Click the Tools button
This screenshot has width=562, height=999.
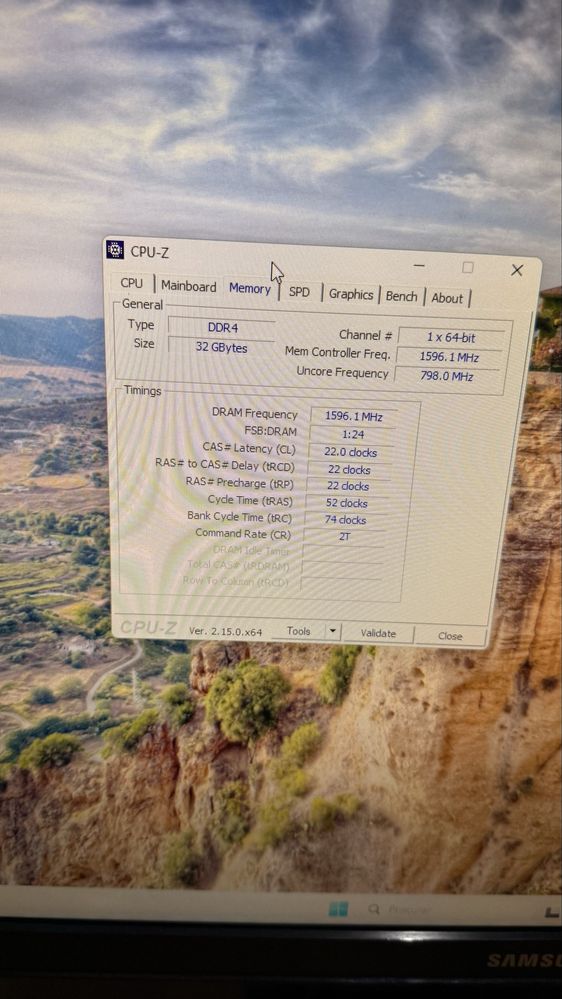(298, 631)
